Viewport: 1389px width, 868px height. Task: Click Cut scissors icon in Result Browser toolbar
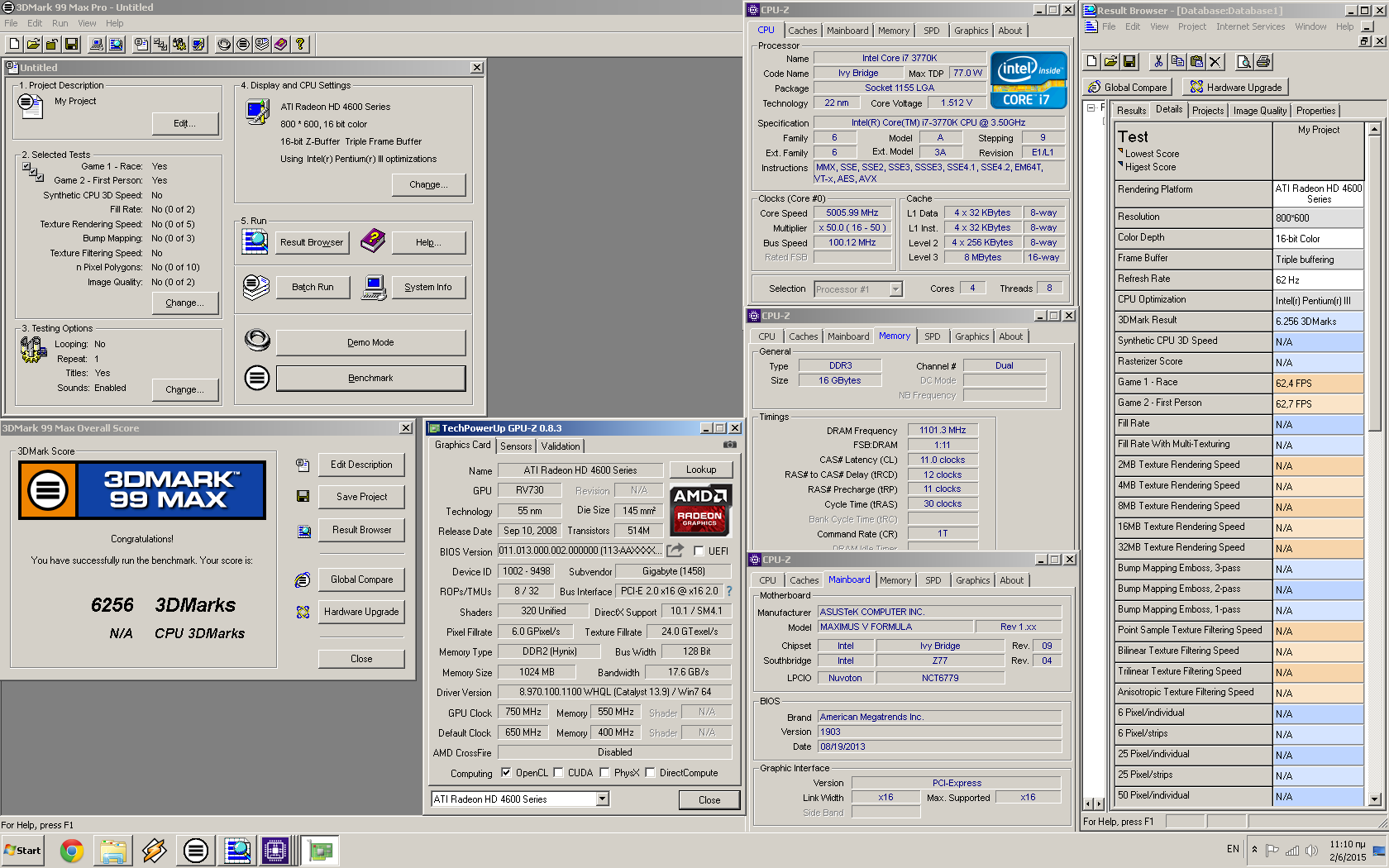point(1158,61)
